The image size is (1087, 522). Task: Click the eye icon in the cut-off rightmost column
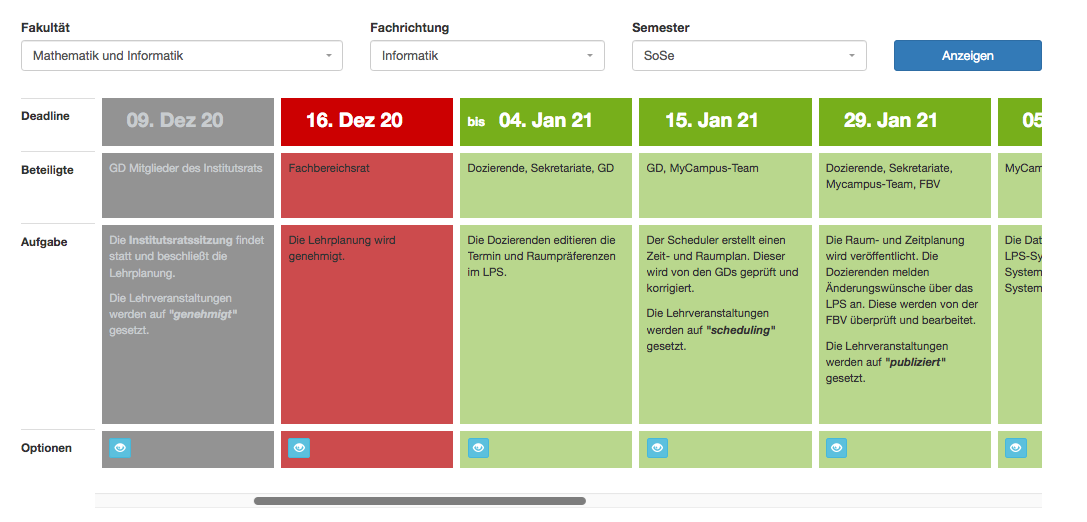(x=1016, y=448)
